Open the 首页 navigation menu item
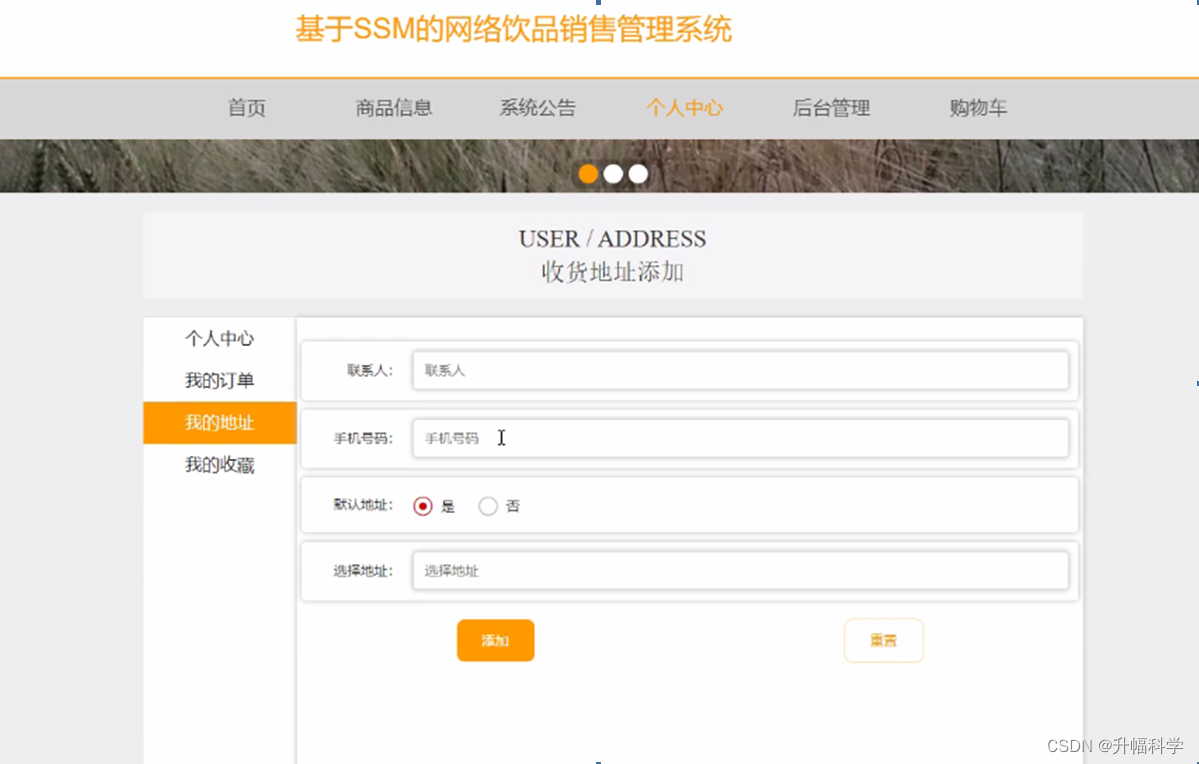1199x764 pixels. 246,108
